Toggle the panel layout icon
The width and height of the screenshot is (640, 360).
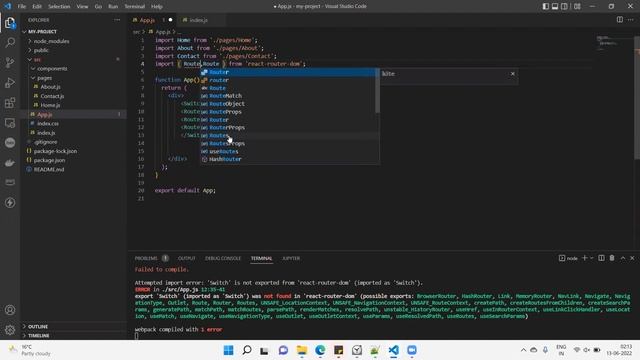click(555, 6)
